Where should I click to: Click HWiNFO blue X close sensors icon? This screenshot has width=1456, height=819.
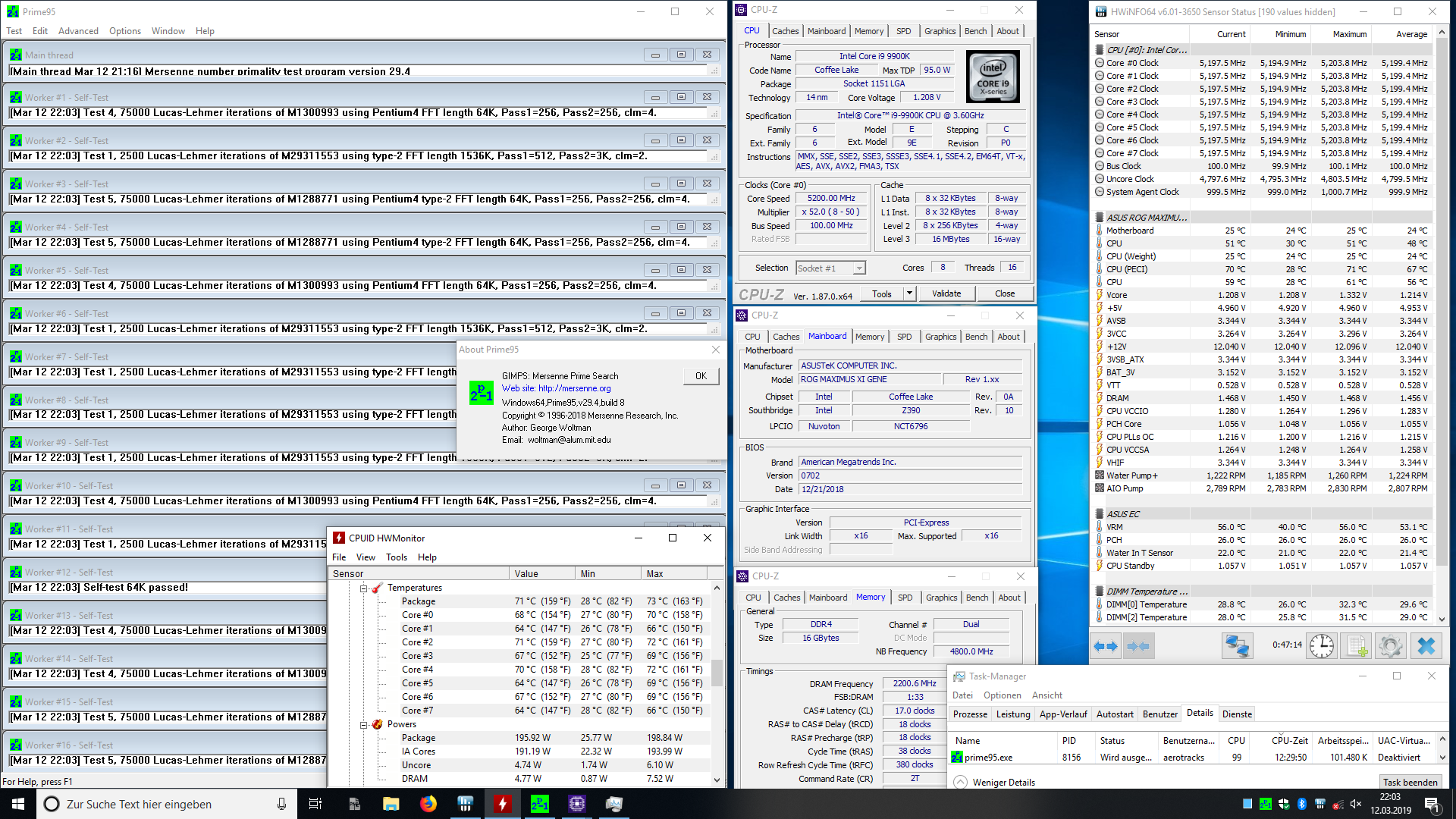1426,646
